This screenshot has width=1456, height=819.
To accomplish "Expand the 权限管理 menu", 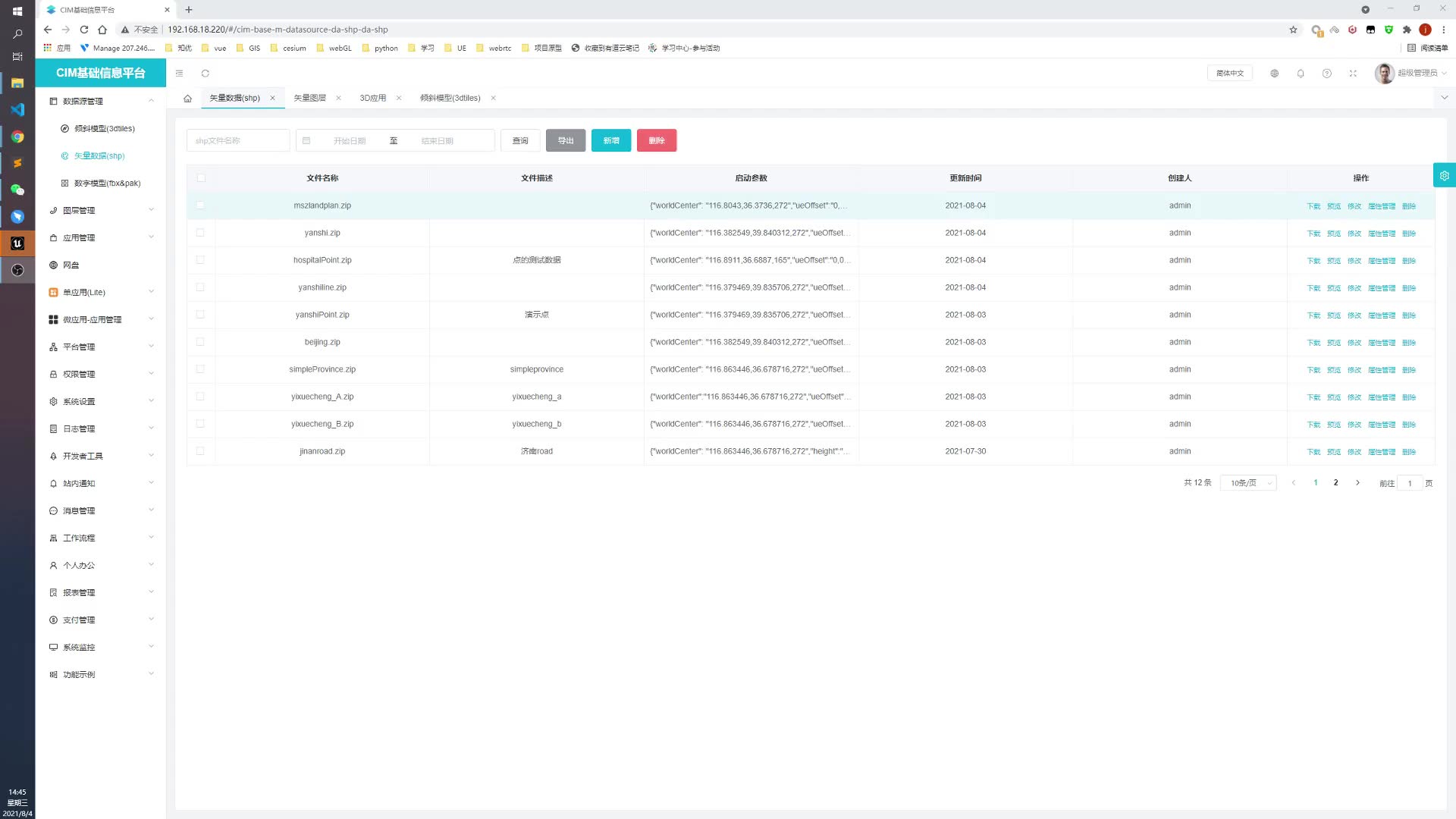I will click(x=101, y=374).
